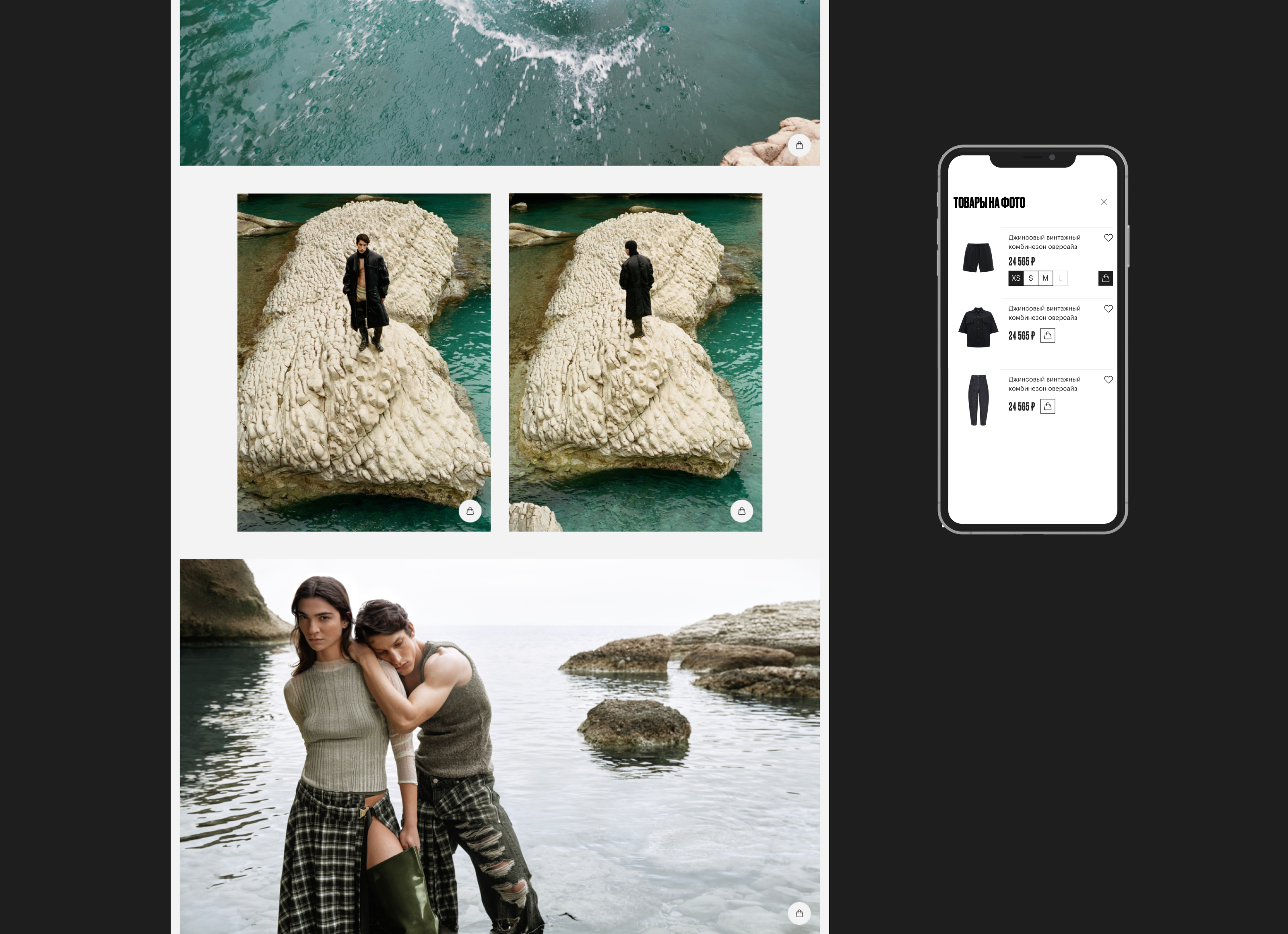Add the dark jeans to cart
This screenshot has width=1288, height=934.
tap(1047, 407)
